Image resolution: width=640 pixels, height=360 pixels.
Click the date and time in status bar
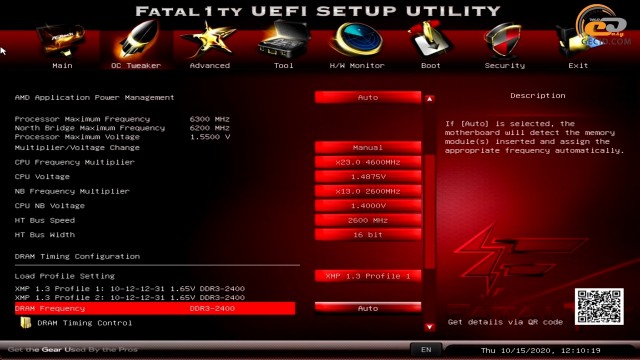540,350
